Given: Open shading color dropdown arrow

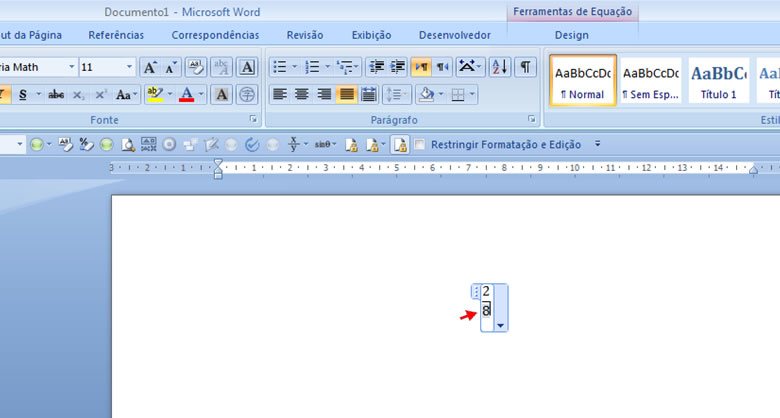Looking at the screenshot, I should (x=441, y=95).
